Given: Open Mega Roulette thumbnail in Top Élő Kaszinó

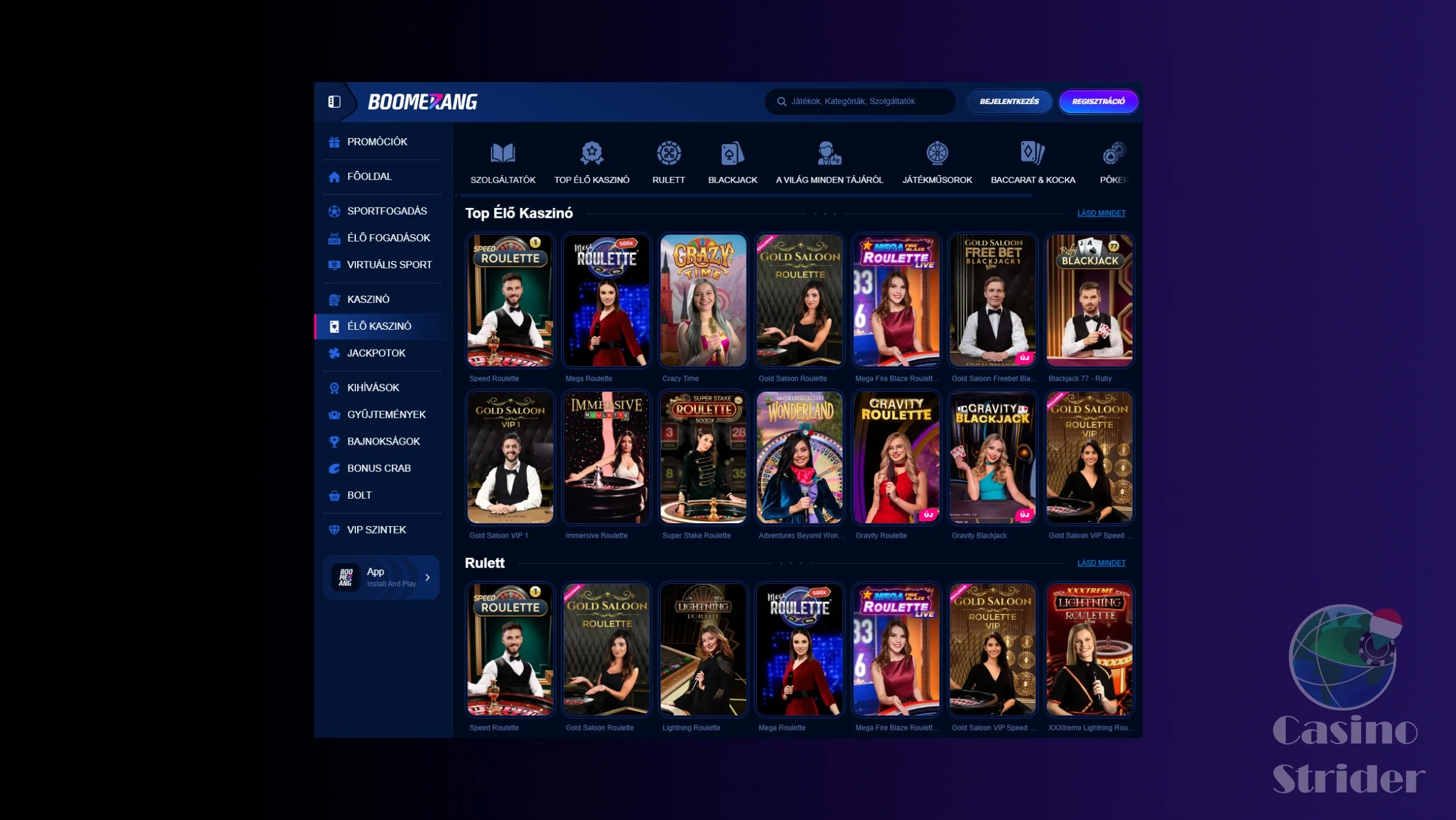Looking at the screenshot, I should (606, 301).
